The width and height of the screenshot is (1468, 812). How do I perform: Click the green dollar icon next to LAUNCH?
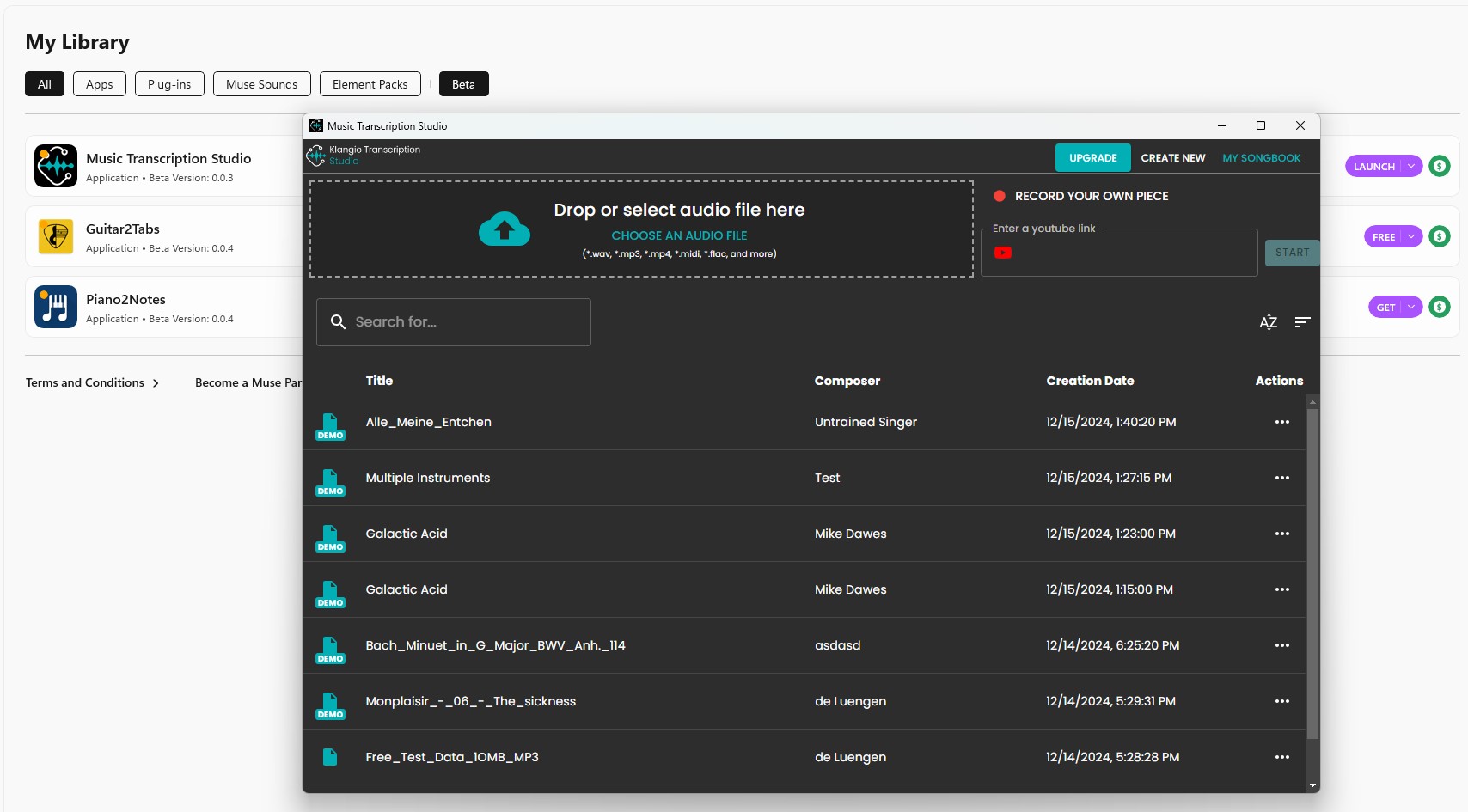[1440, 166]
